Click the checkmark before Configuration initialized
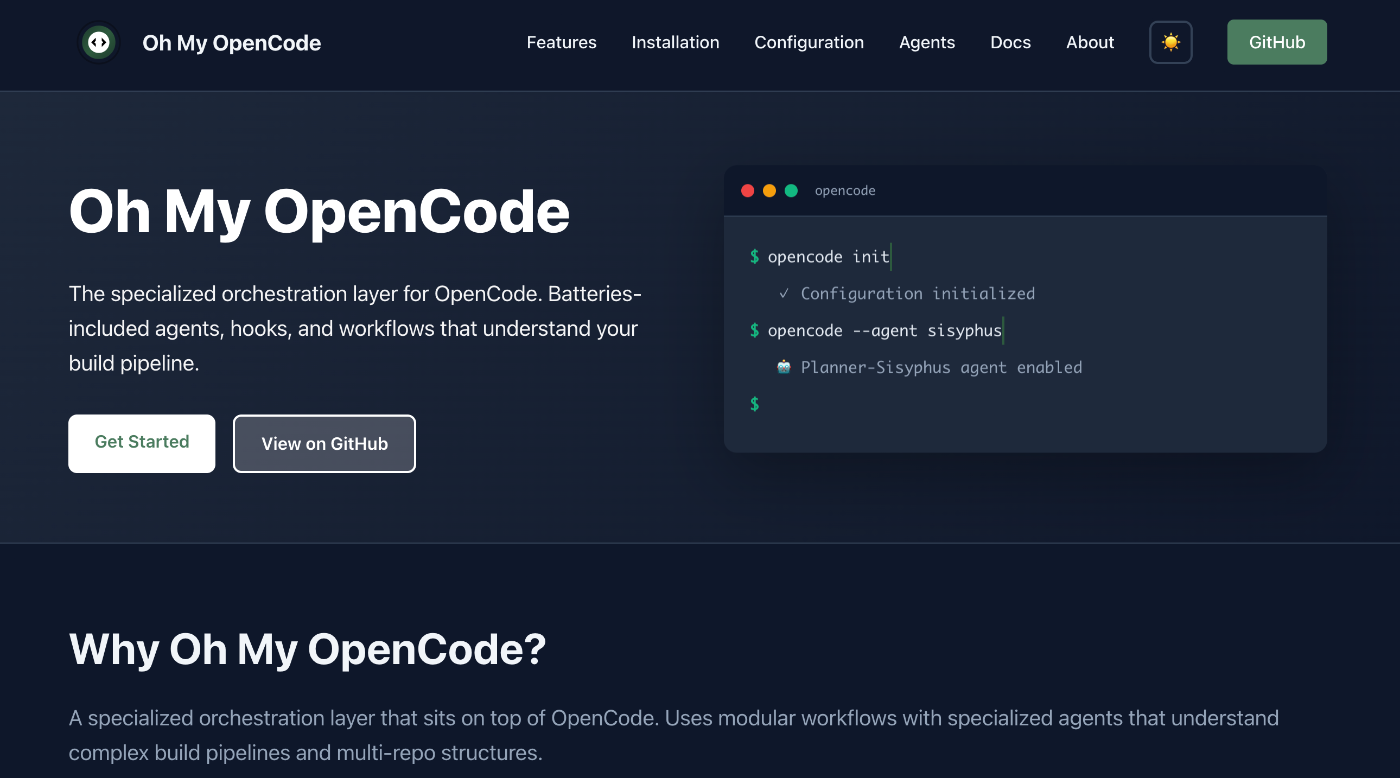Viewport: 1400px width, 778px height. click(x=784, y=293)
